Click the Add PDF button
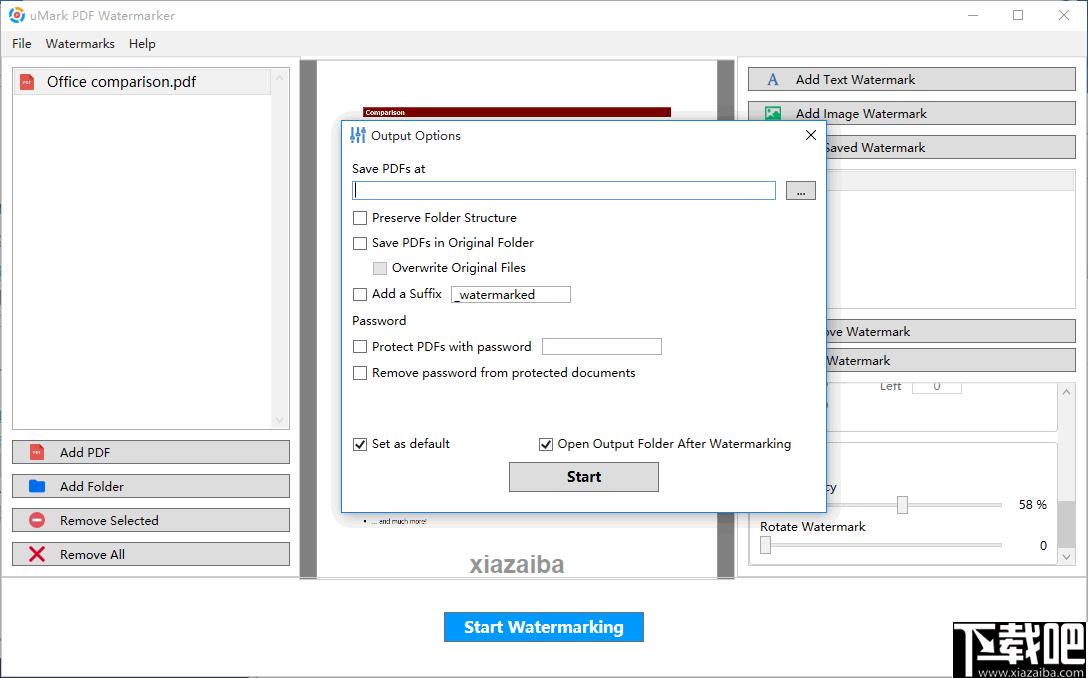The width and height of the screenshot is (1088, 678). pos(151,452)
